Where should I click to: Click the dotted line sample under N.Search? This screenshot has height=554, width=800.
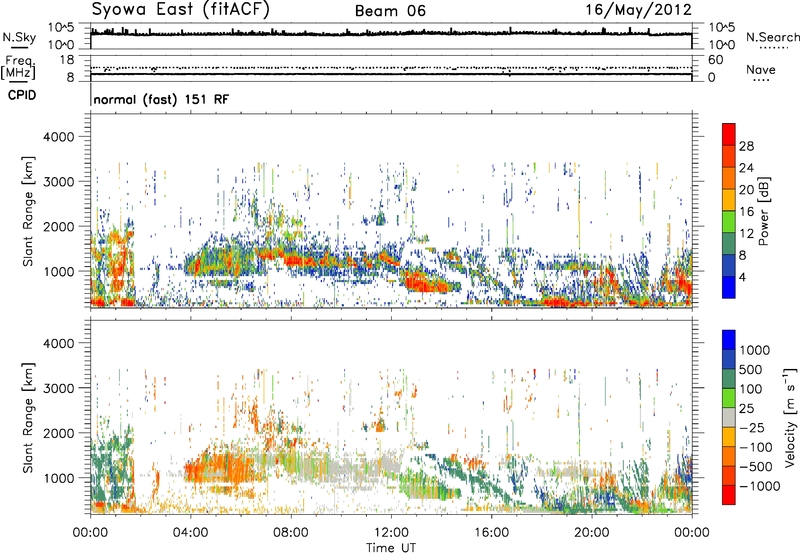pyautogui.click(x=774, y=48)
